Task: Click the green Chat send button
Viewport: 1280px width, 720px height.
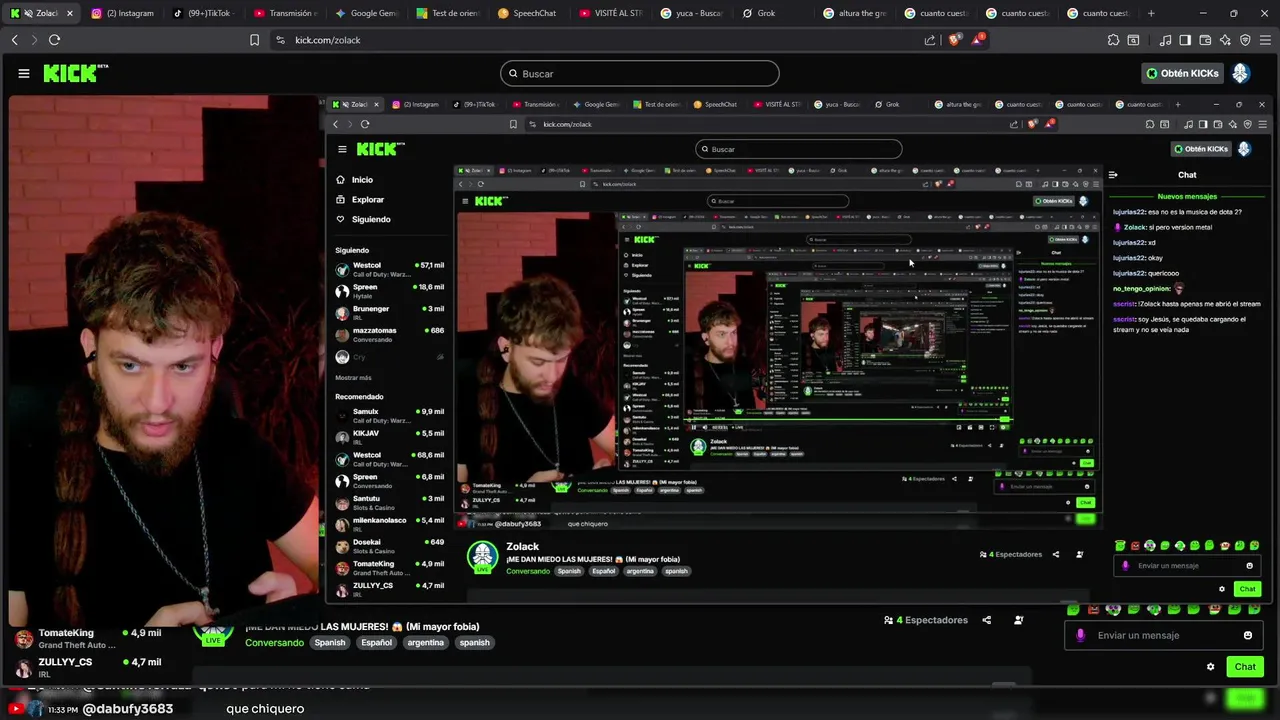Action: 1245,667
